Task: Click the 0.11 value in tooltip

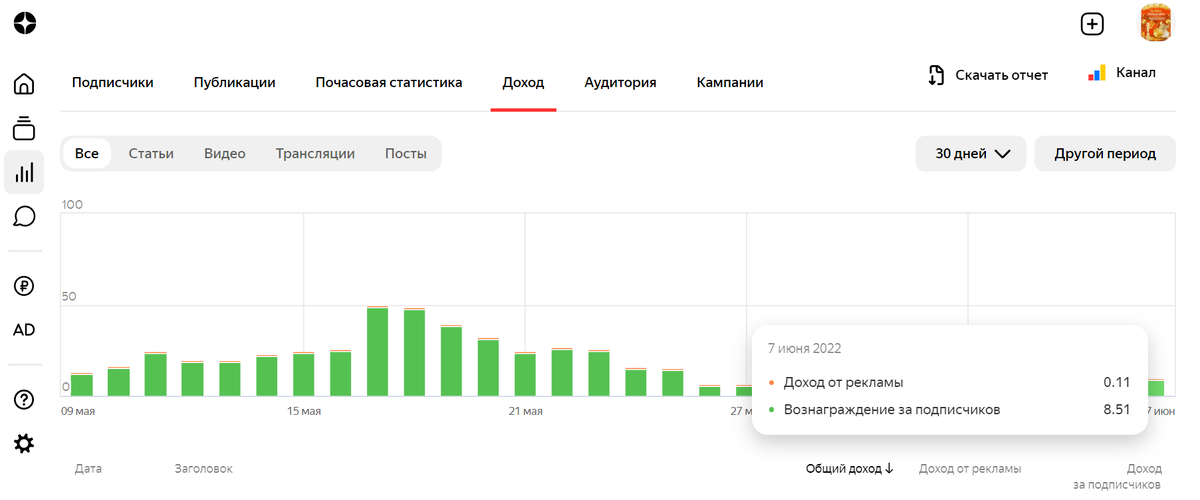Action: 1117,383
